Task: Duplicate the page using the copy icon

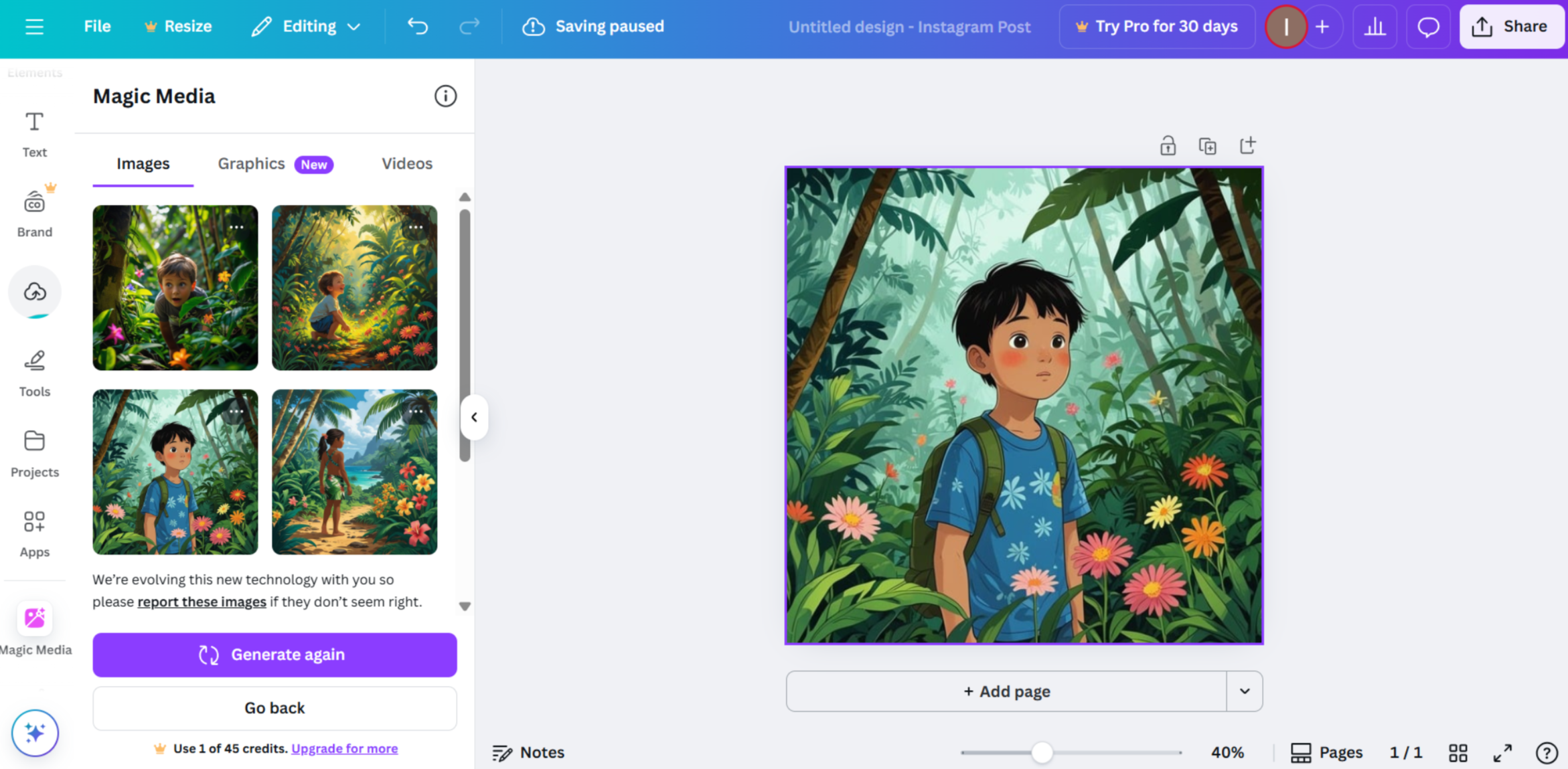Action: [1208, 145]
